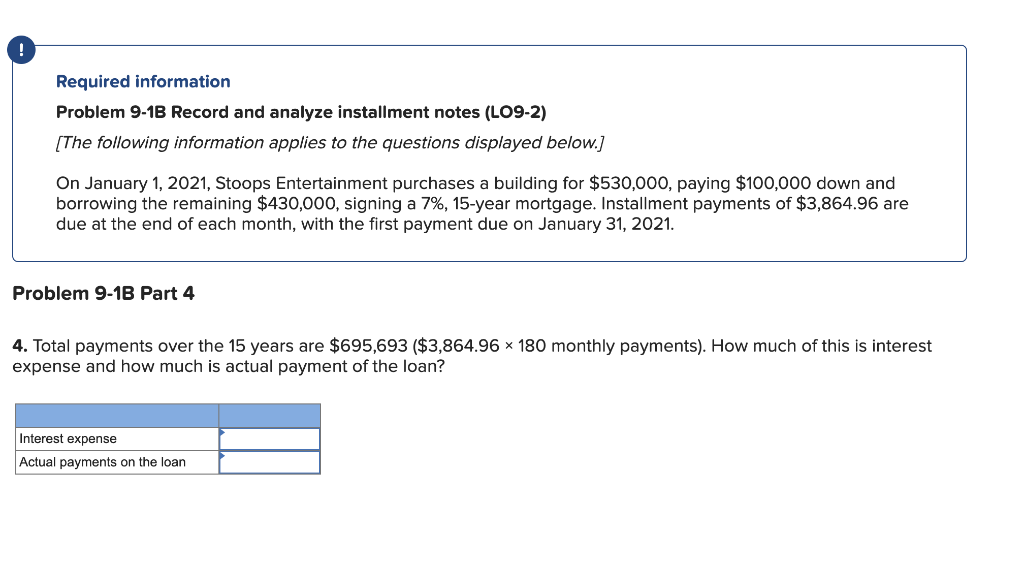Click the exclamation alert icon

[x=22, y=50]
